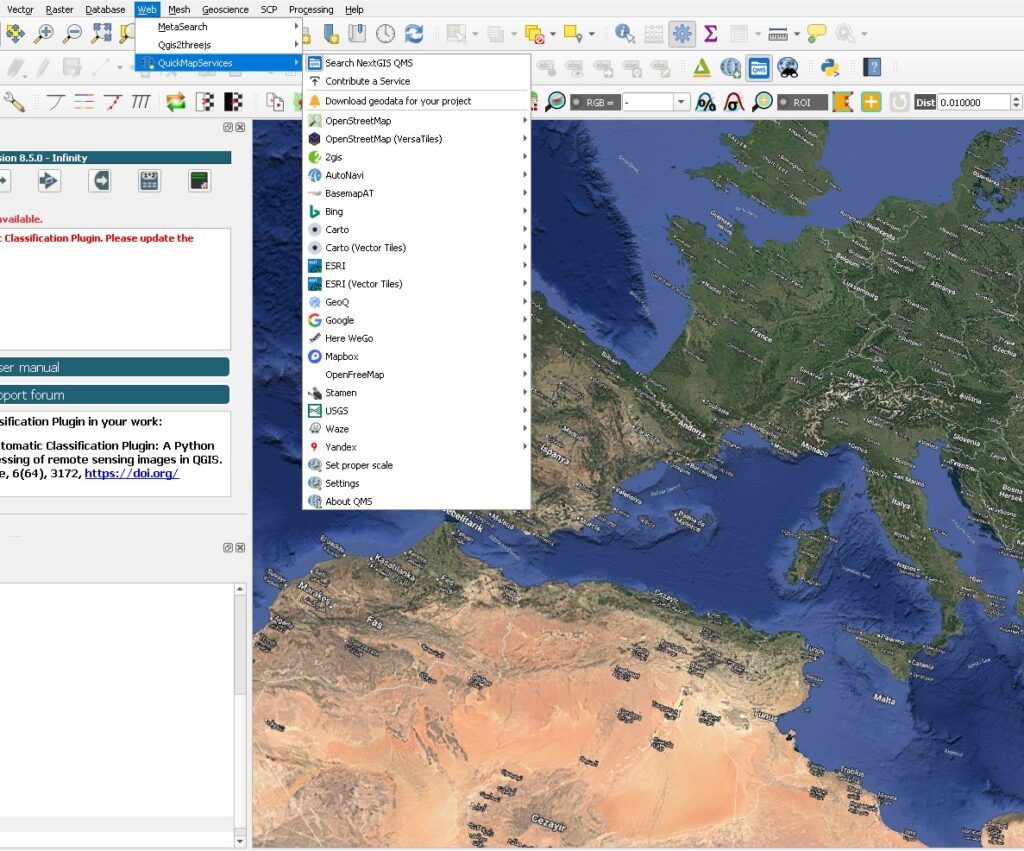Click the Support forum button

[114, 394]
